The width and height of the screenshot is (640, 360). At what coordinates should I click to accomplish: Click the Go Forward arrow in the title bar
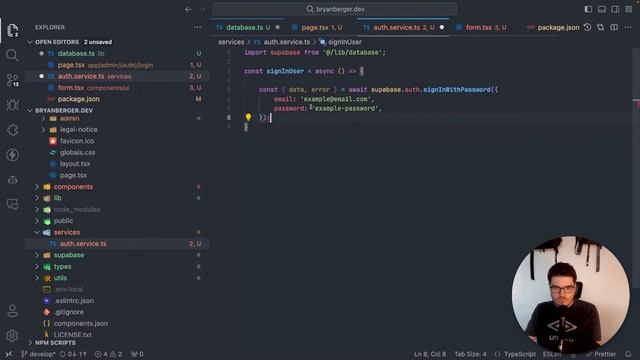click(202, 9)
